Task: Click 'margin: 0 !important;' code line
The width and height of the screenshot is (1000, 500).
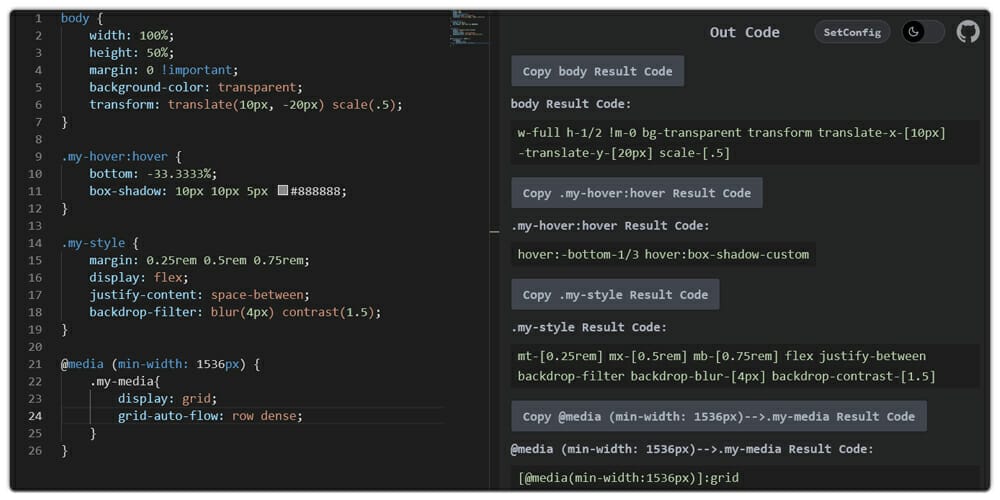Action: [164, 70]
